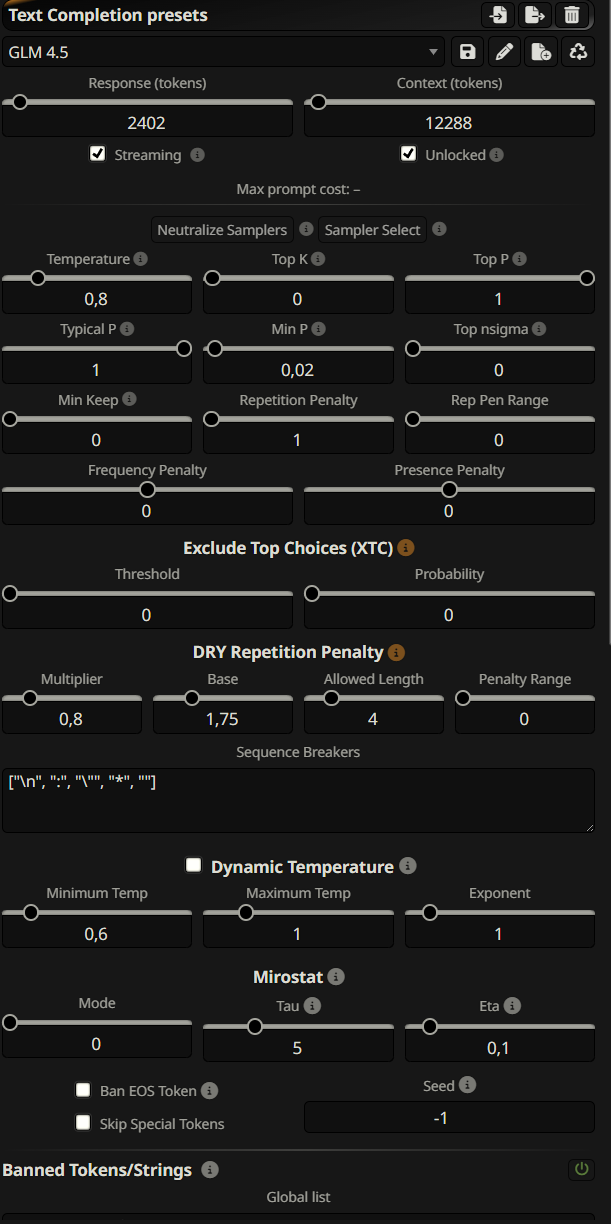Click the Temperature slider track
This screenshot has width=611, height=1224.
pos(97,279)
